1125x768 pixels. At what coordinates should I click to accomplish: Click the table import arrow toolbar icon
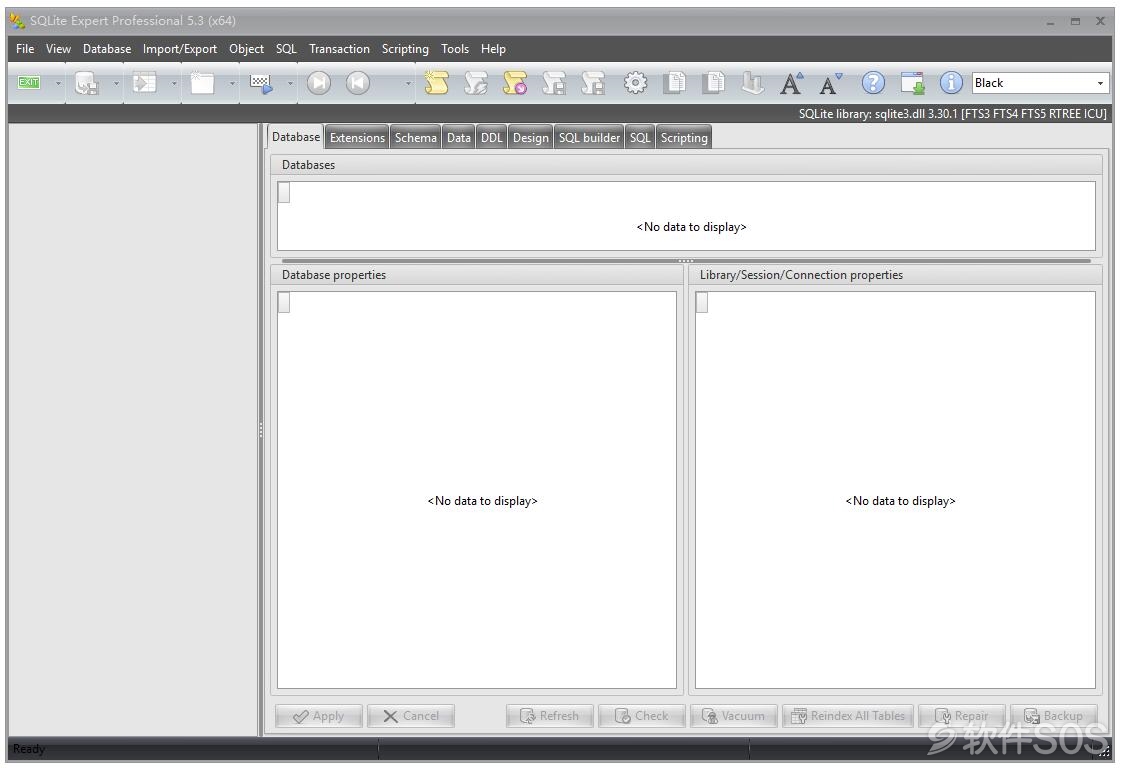(144, 83)
